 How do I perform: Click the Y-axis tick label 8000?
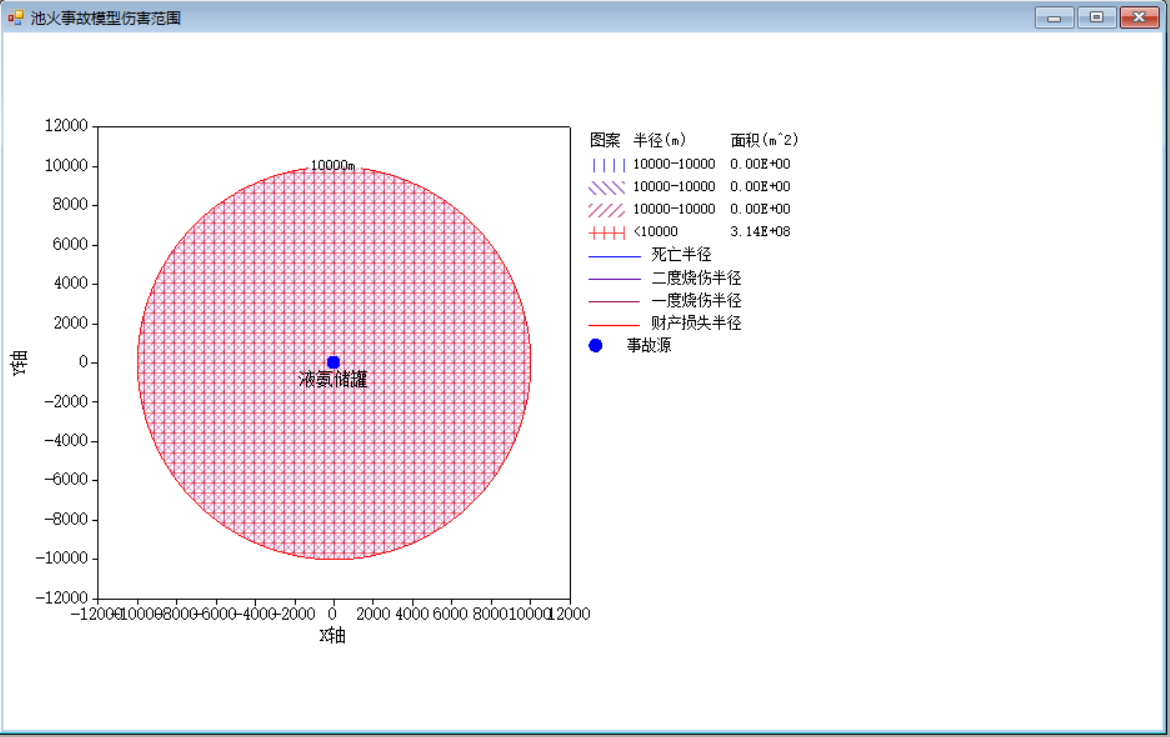70,204
